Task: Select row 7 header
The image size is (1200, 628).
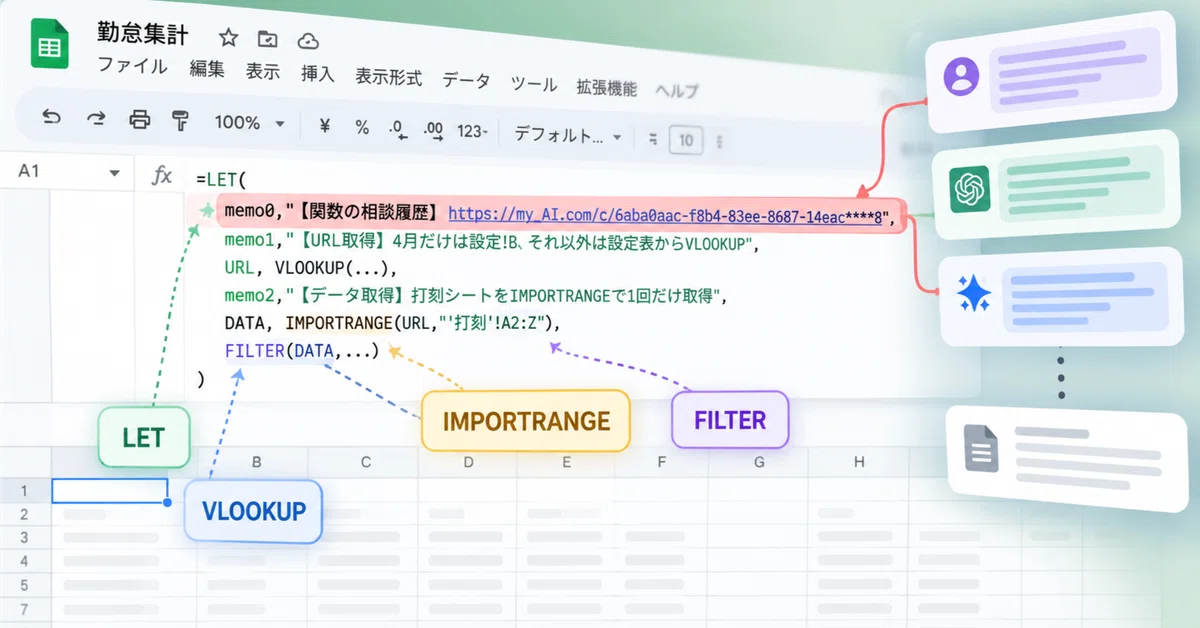Action: tap(25, 608)
